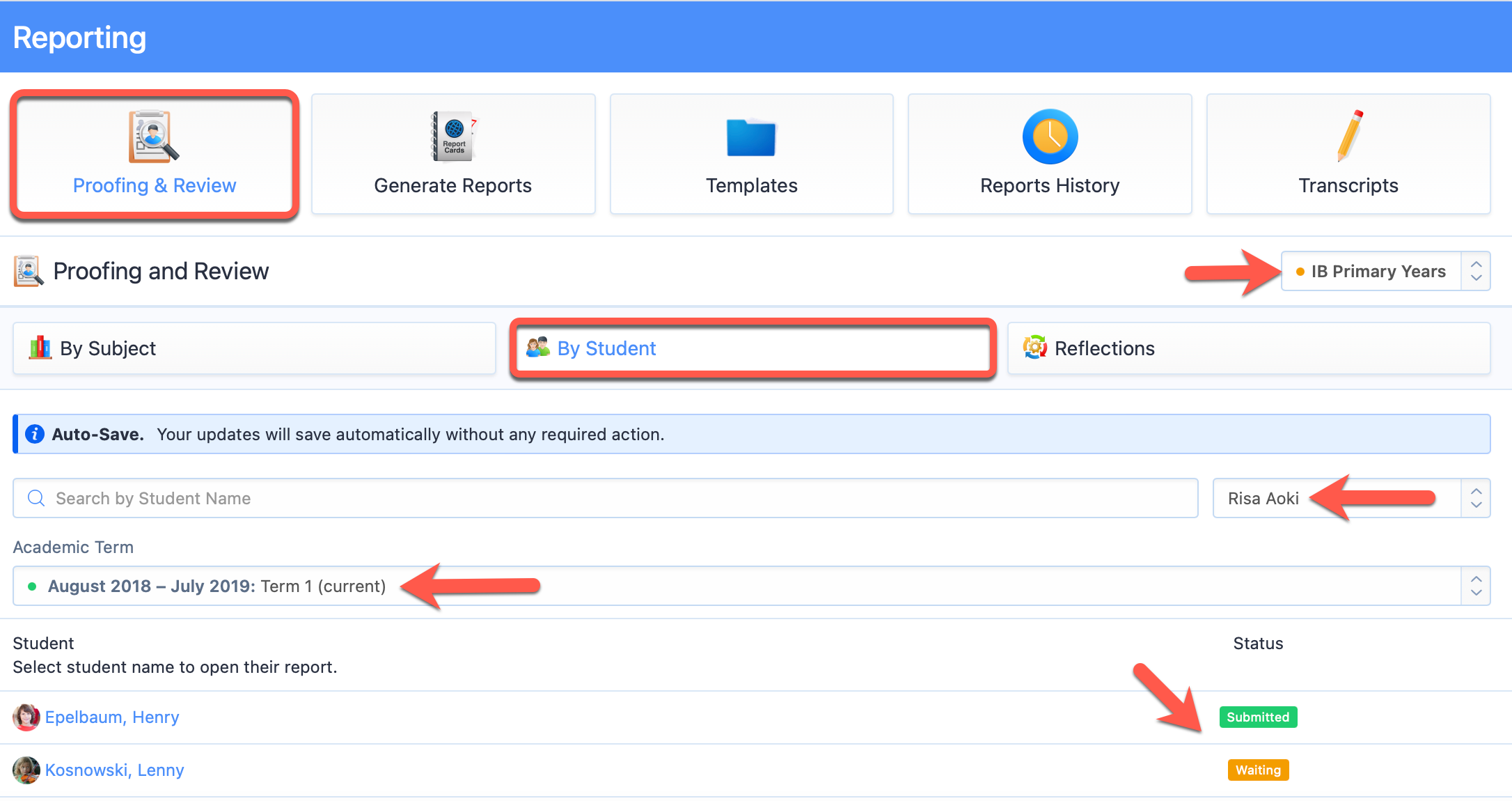
Task: Open Henry Epelbaum's avatar thumbnail
Action: pos(26,717)
